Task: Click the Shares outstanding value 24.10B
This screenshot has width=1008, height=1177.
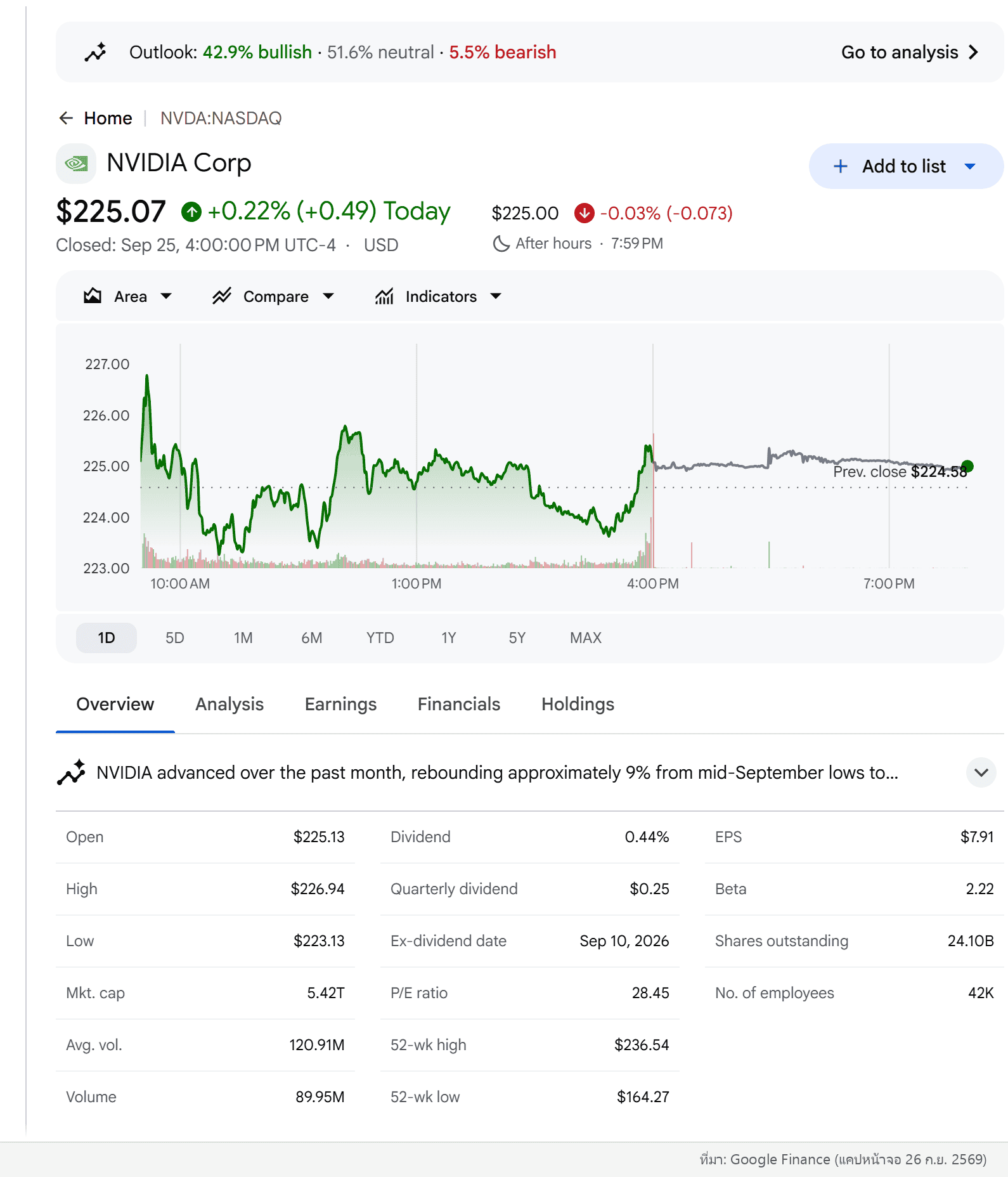Action: coord(971,941)
